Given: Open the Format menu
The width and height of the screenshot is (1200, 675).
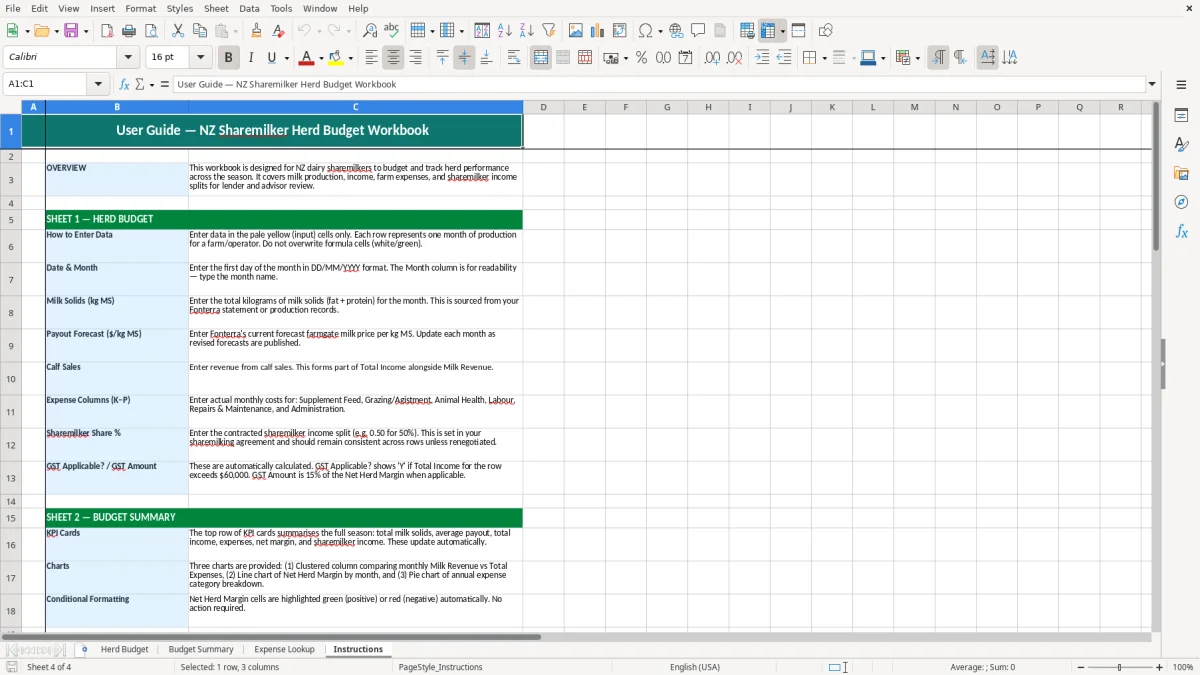Looking at the screenshot, I should click(x=141, y=8).
